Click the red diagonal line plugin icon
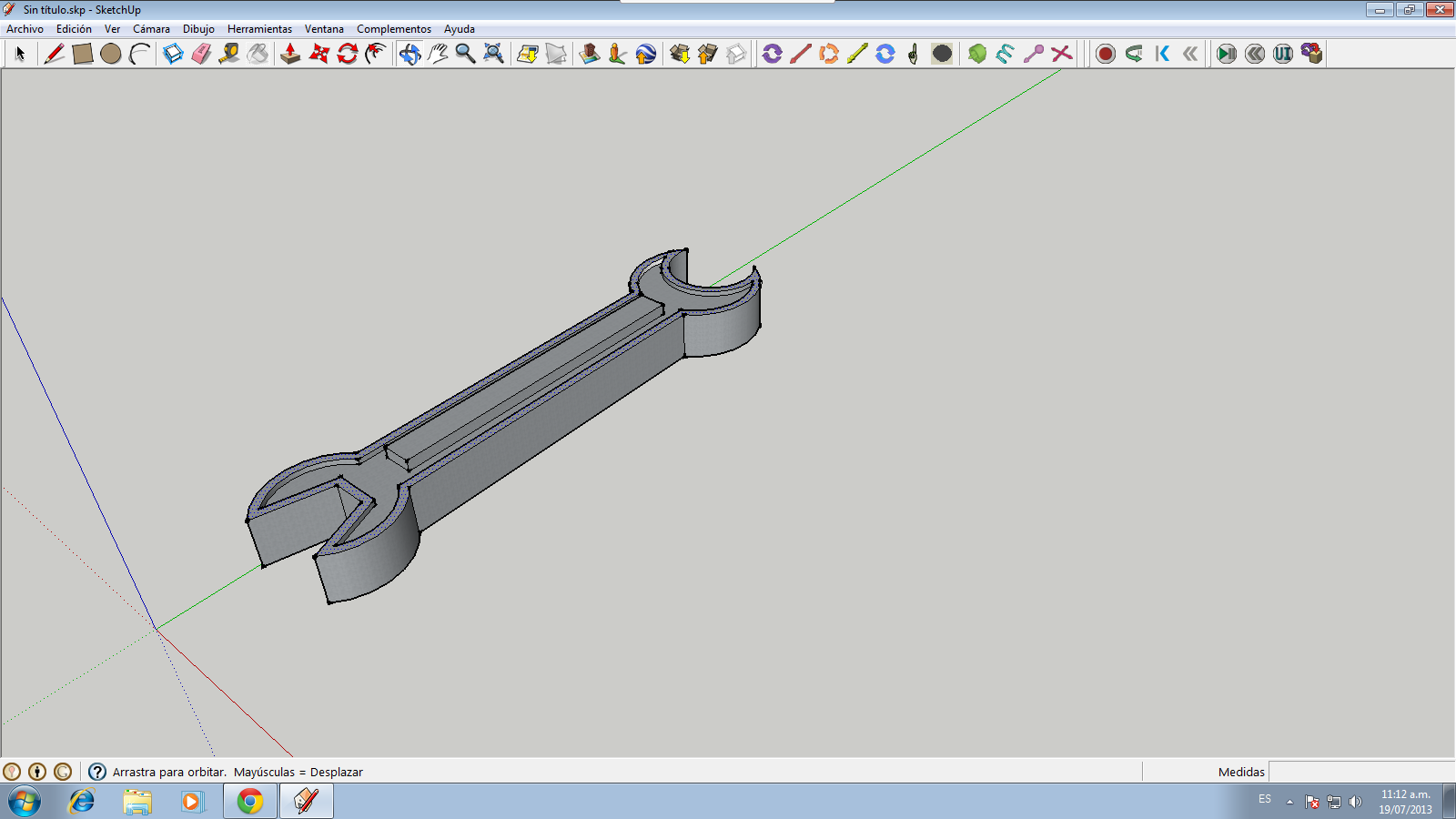Image resolution: width=1456 pixels, height=819 pixels. pyautogui.click(x=801, y=54)
